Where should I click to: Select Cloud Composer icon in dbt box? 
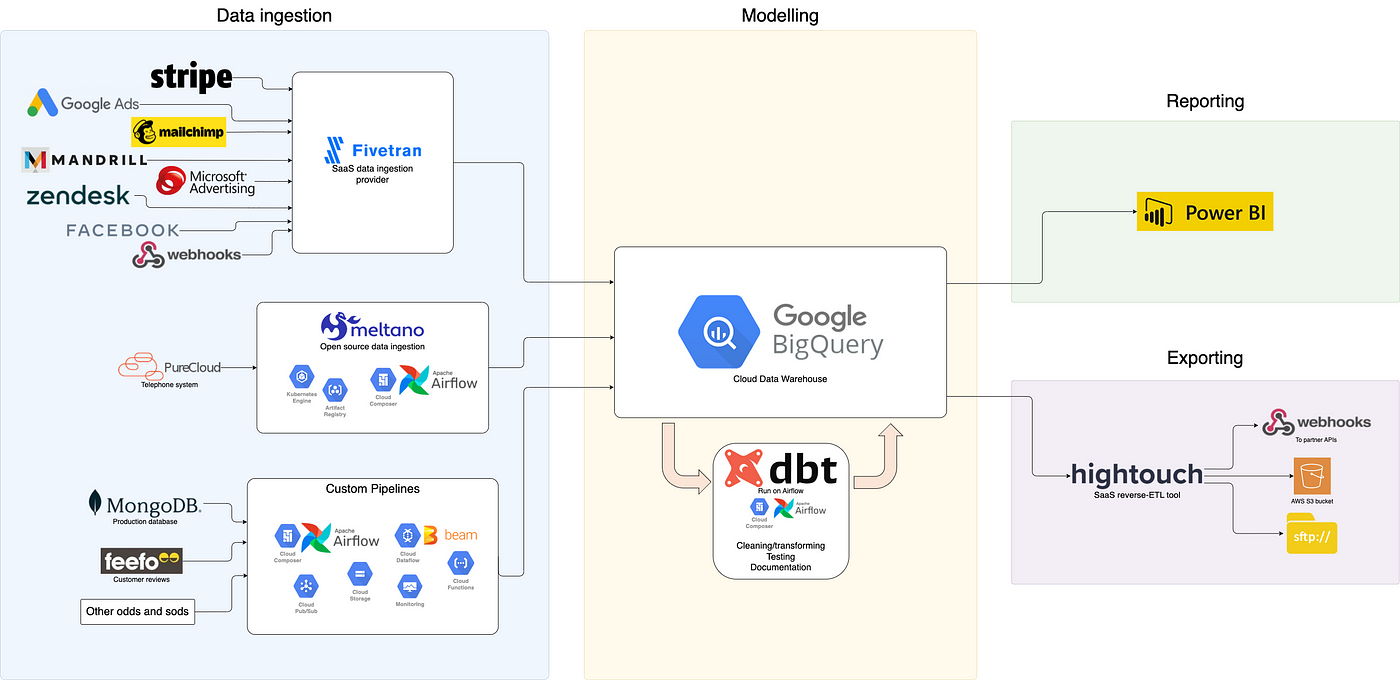(x=759, y=507)
